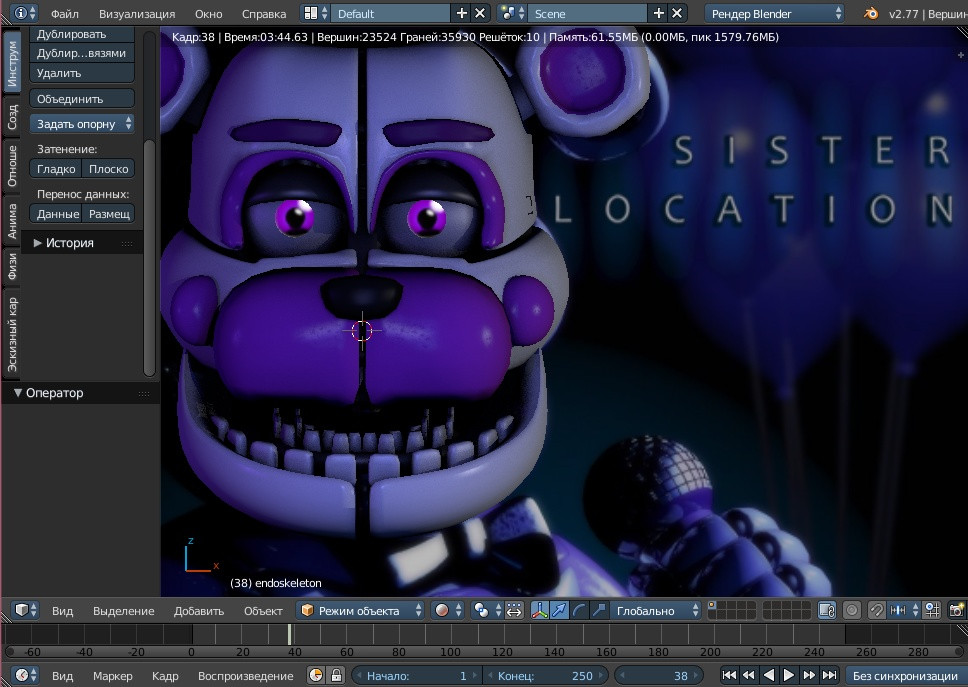Delete the Default screen layout
The width and height of the screenshot is (968, 687).
(x=480, y=13)
